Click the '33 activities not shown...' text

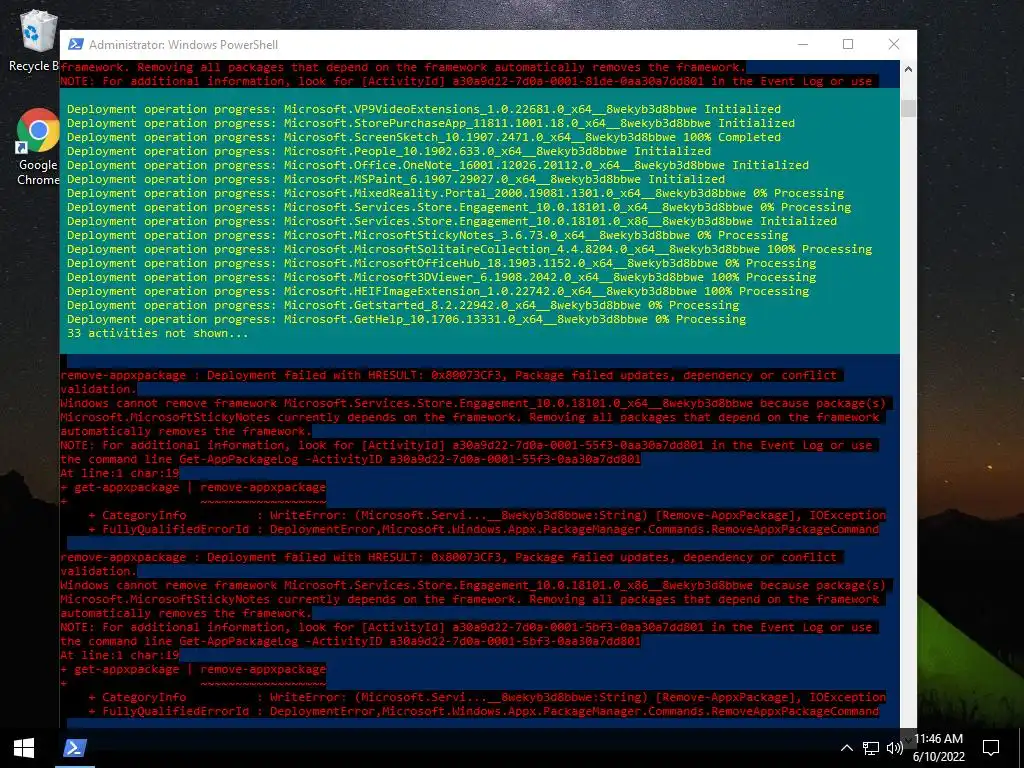pos(157,334)
